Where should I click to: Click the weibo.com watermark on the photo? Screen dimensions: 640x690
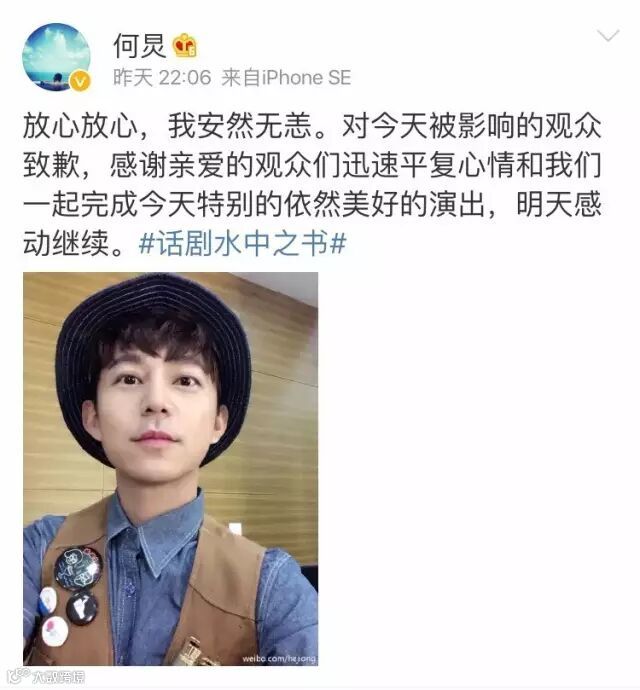click(x=278, y=658)
